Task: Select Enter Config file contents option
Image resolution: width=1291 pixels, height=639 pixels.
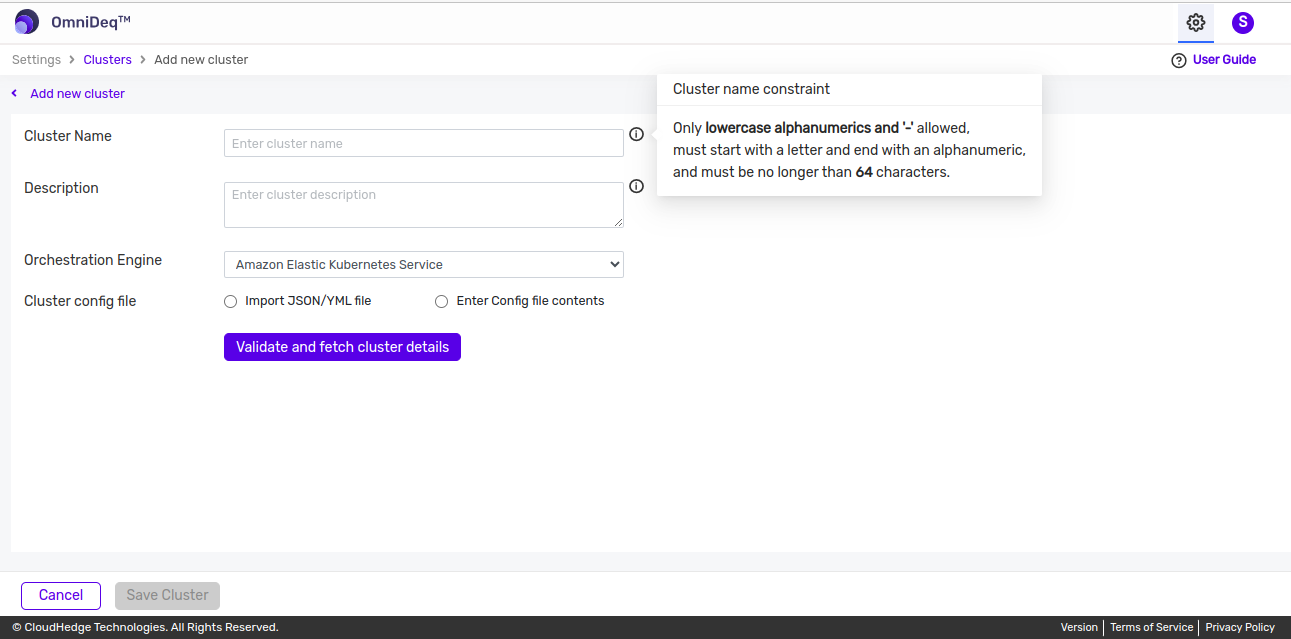Action: pos(441,301)
